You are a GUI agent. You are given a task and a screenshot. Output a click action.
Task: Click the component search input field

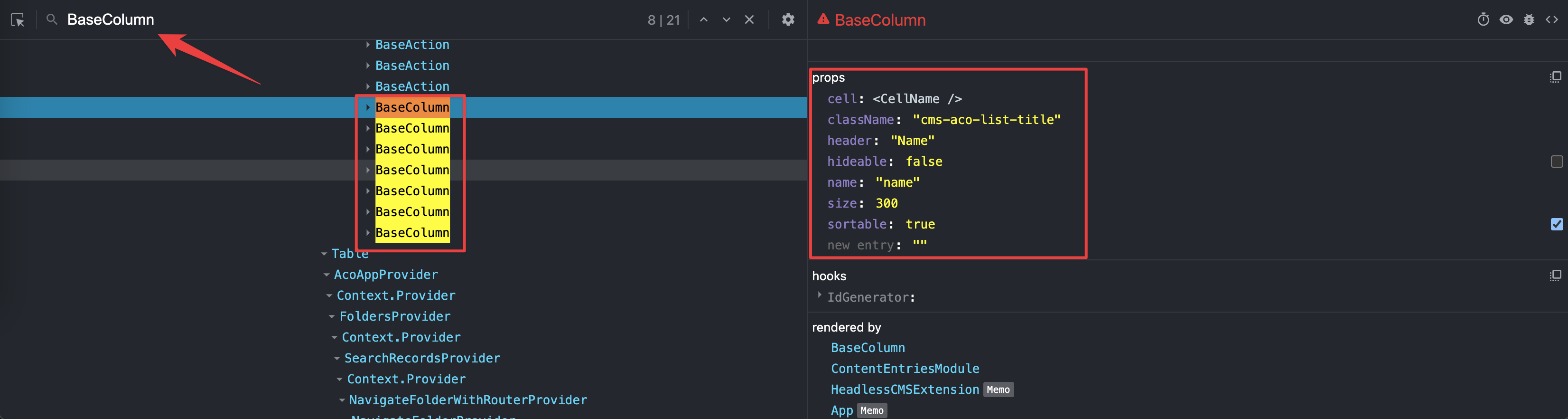tap(353, 20)
